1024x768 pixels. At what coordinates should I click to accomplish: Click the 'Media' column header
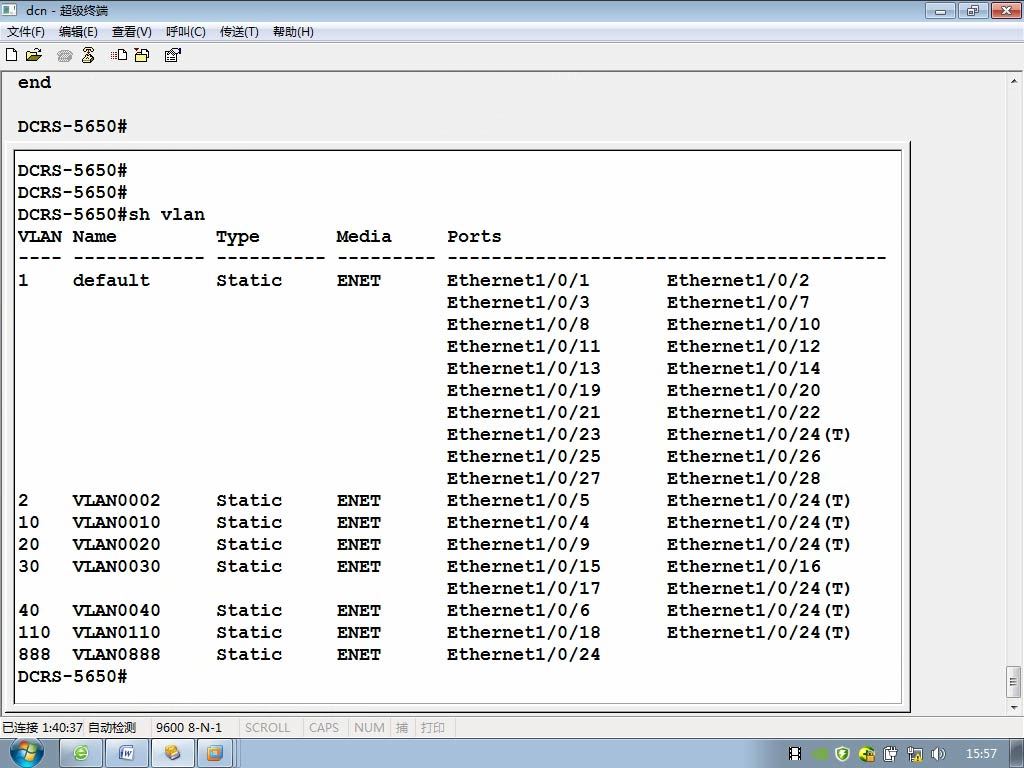pyautogui.click(x=364, y=236)
